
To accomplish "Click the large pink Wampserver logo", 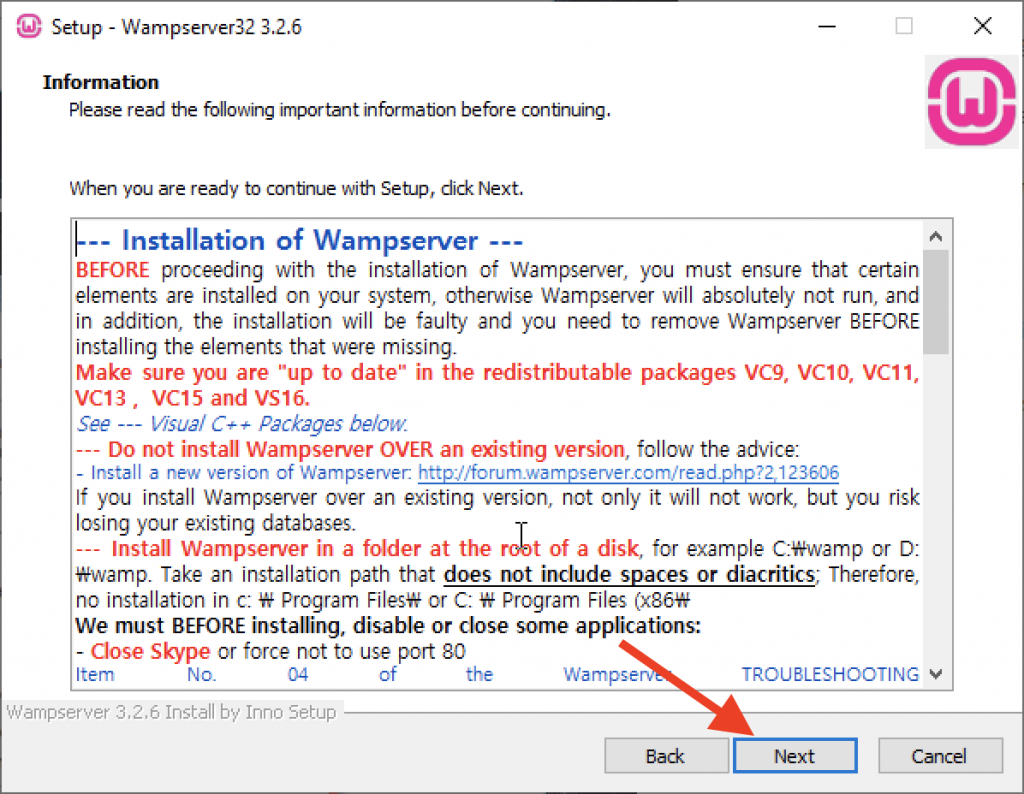I will click(x=972, y=102).
